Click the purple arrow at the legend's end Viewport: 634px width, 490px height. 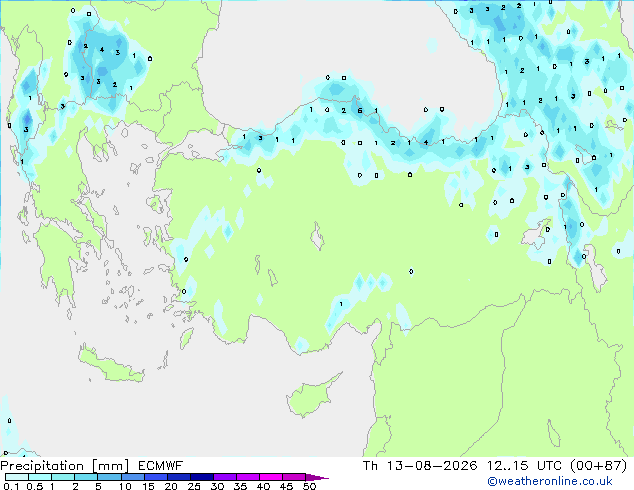click(x=316, y=477)
